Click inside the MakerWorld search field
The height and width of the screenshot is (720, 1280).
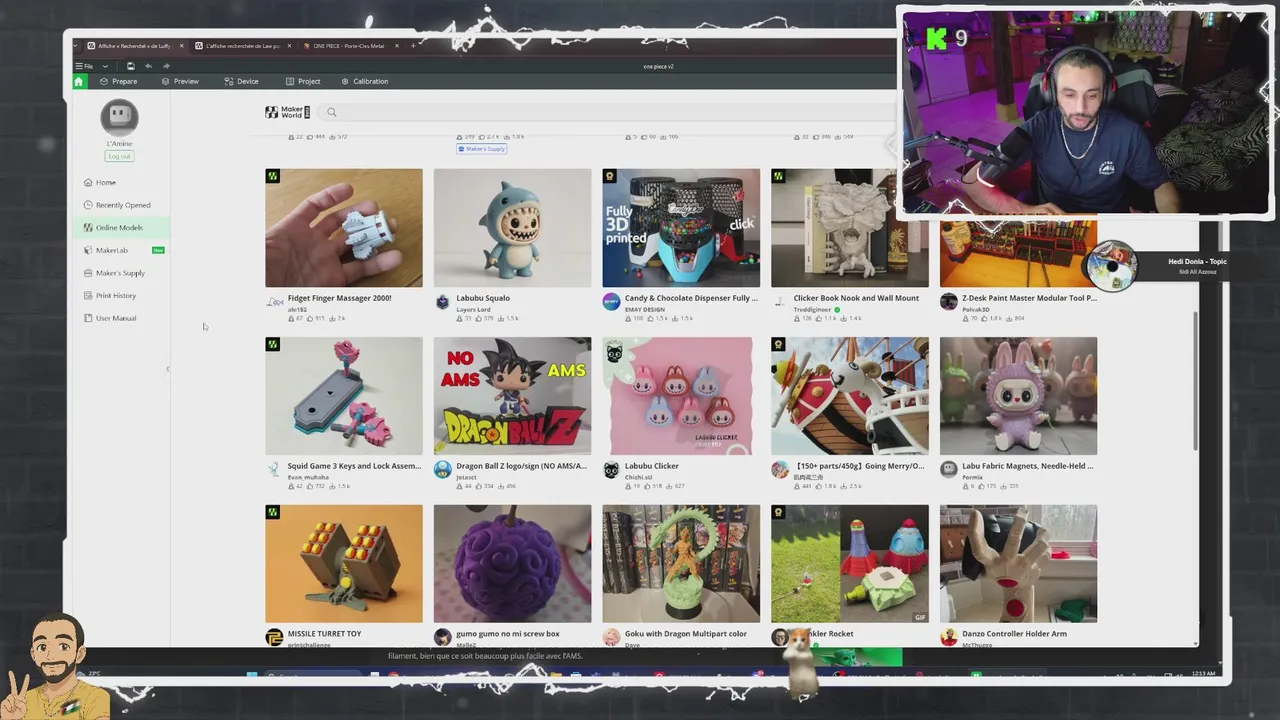610,112
